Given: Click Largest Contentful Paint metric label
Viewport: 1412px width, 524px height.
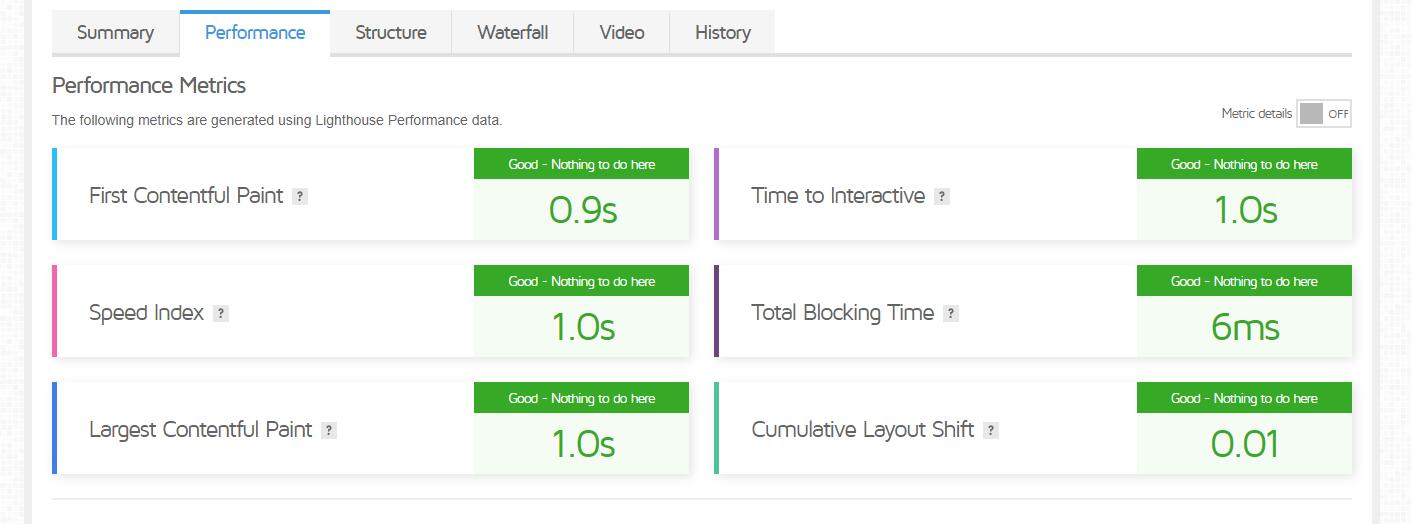Looking at the screenshot, I should [x=201, y=430].
